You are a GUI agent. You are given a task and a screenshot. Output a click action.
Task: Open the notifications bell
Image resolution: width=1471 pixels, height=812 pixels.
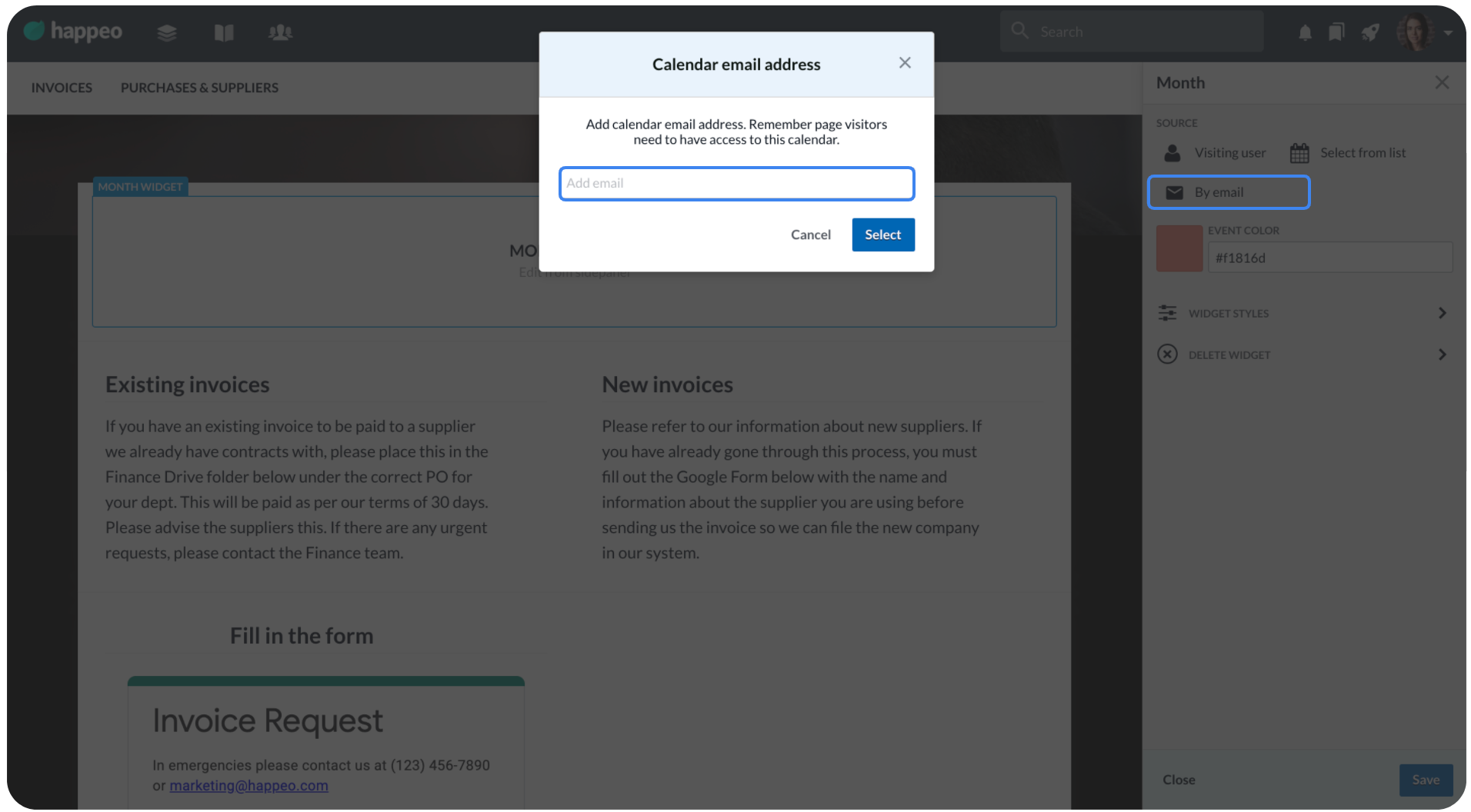click(x=1305, y=32)
